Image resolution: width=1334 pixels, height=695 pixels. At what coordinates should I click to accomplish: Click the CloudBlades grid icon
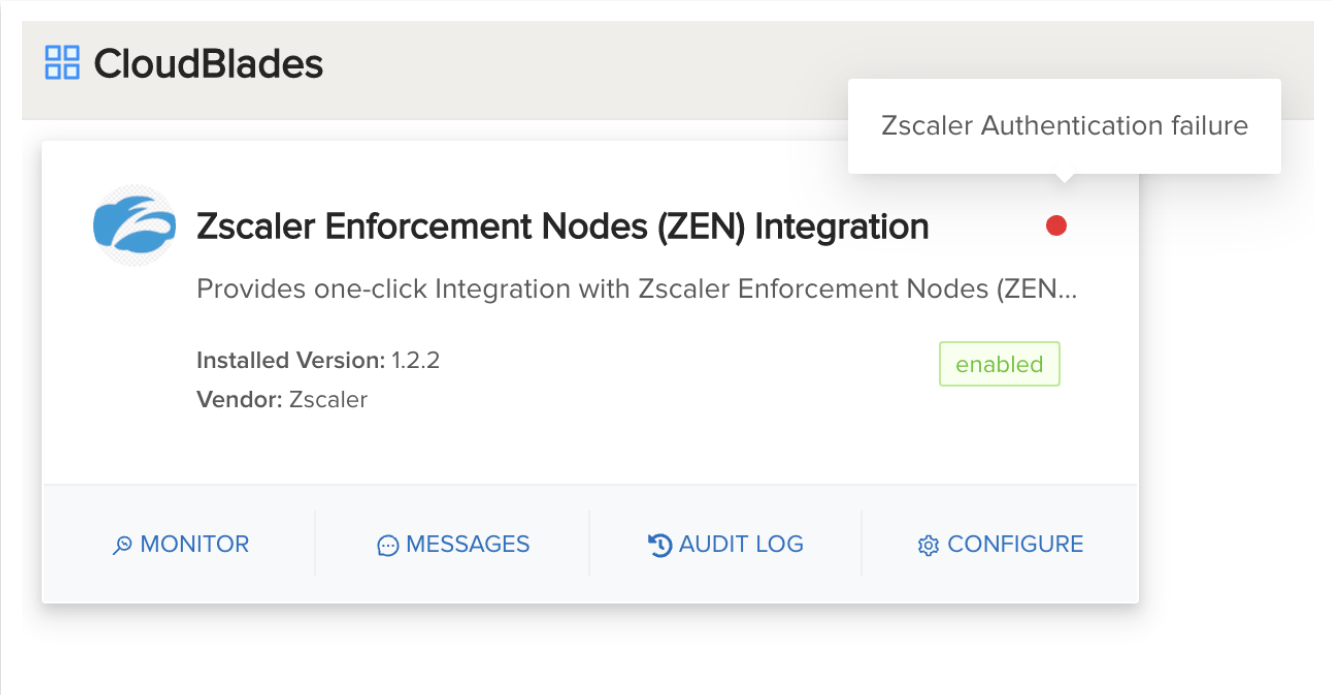tap(62, 62)
